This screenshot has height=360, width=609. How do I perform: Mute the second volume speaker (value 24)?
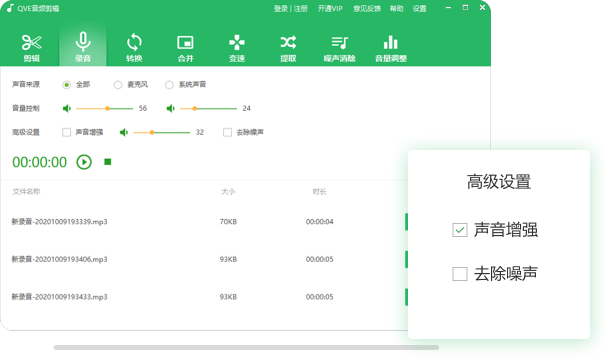[x=171, y=108]
